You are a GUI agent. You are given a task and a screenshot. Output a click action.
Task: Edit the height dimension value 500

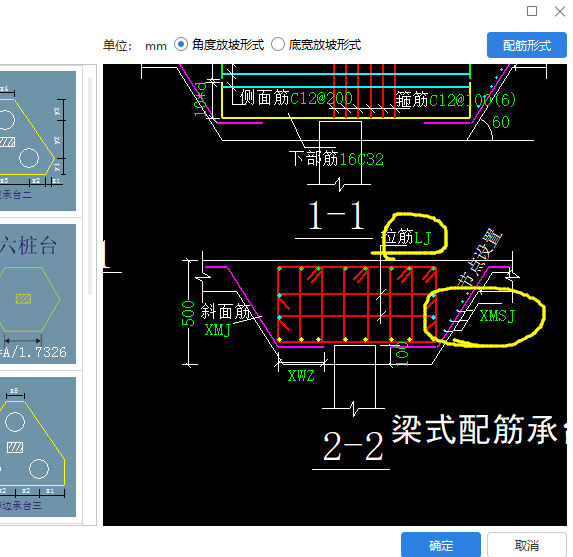pos(189,313)
